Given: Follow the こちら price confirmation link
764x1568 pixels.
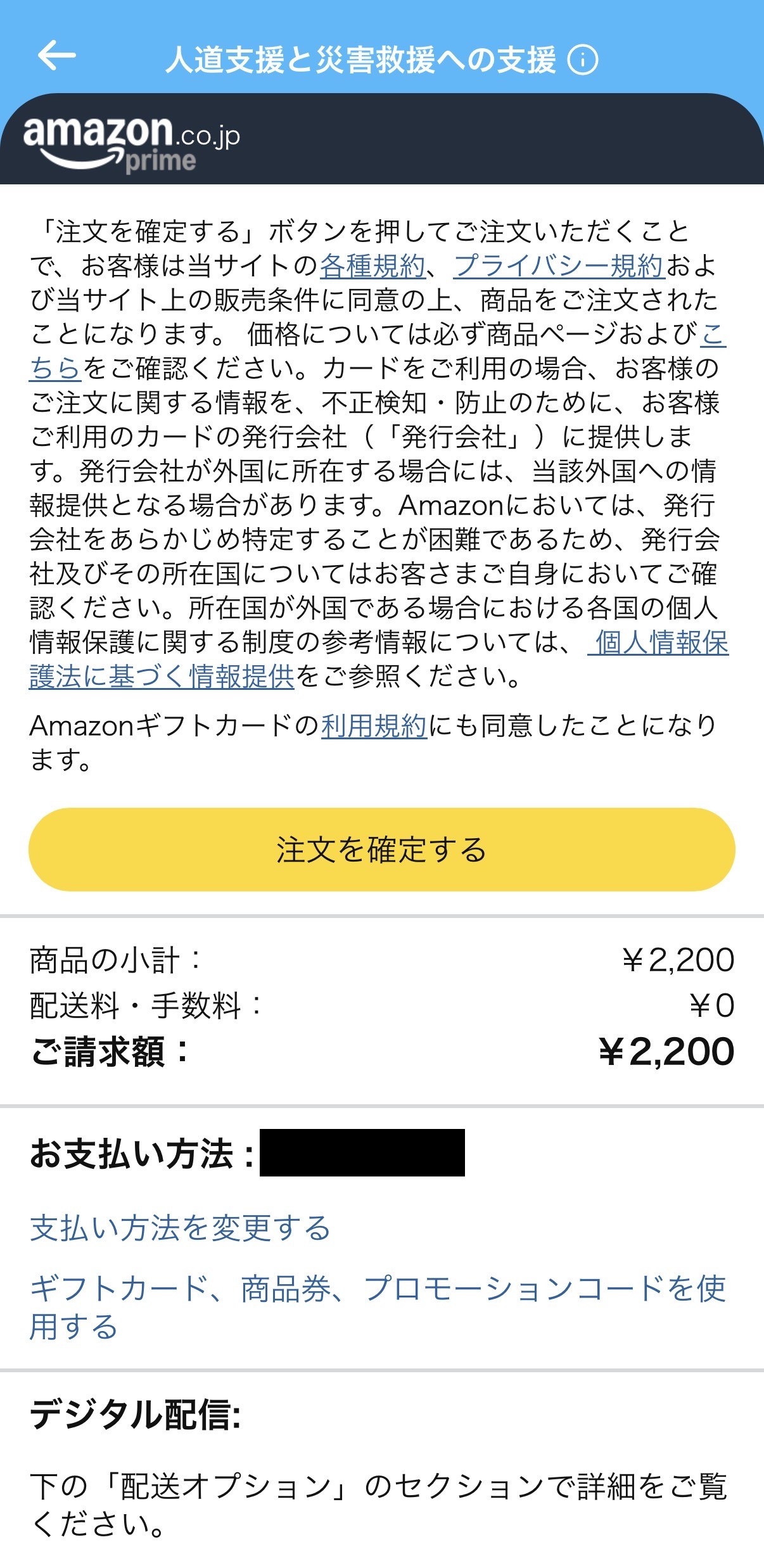Looking at the screenshot, I should point(56,368).
